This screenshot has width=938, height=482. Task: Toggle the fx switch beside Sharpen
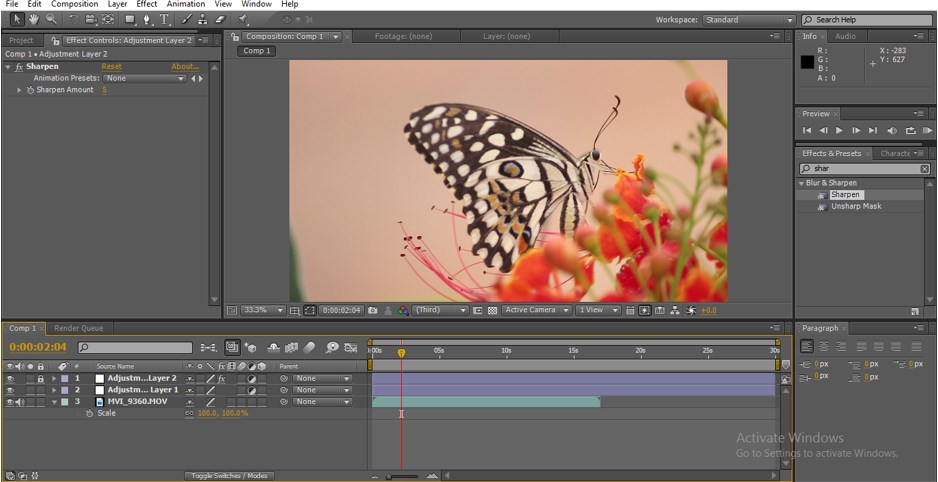click(19, 67)
